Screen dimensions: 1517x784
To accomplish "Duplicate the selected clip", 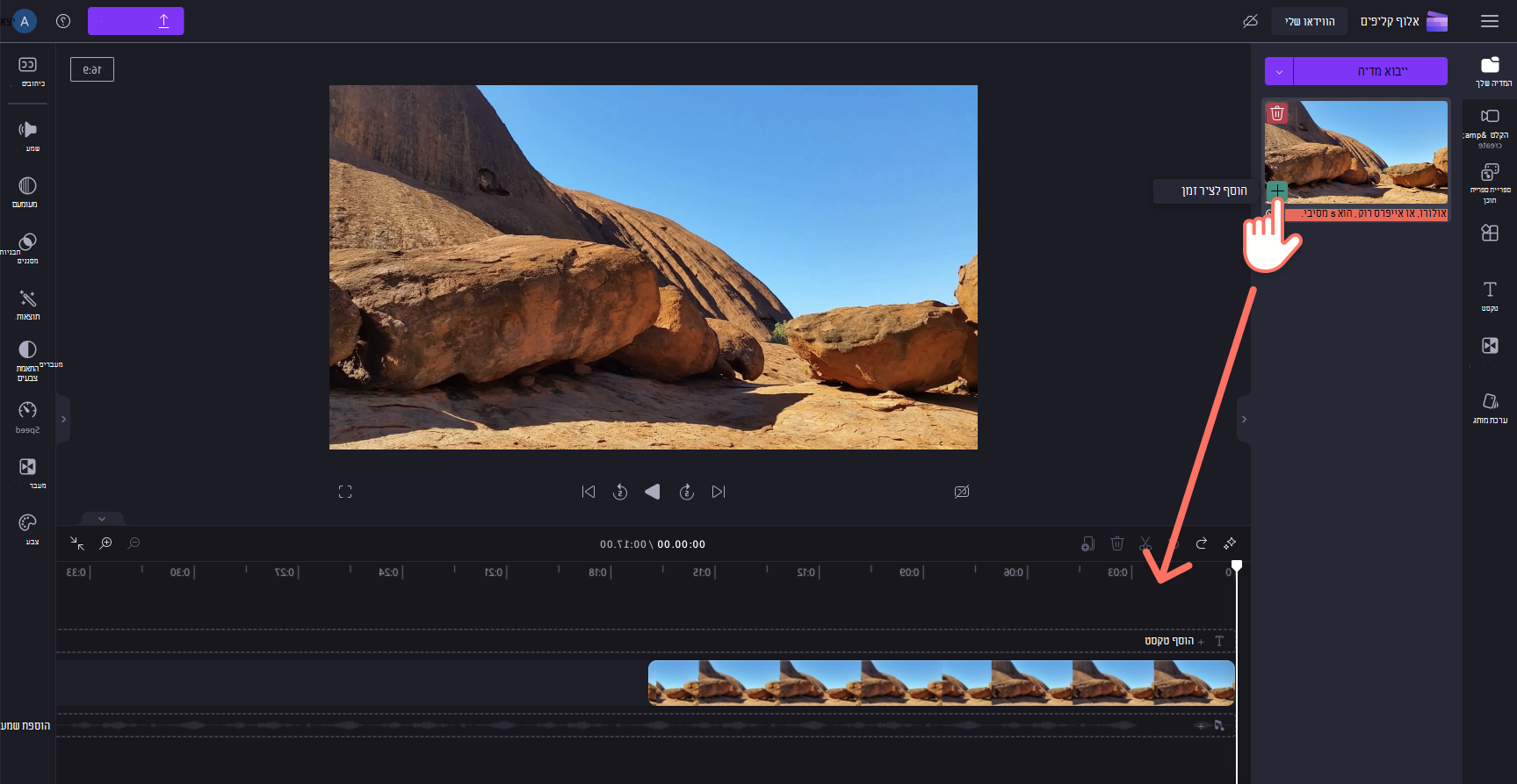I will [1087, 543].
